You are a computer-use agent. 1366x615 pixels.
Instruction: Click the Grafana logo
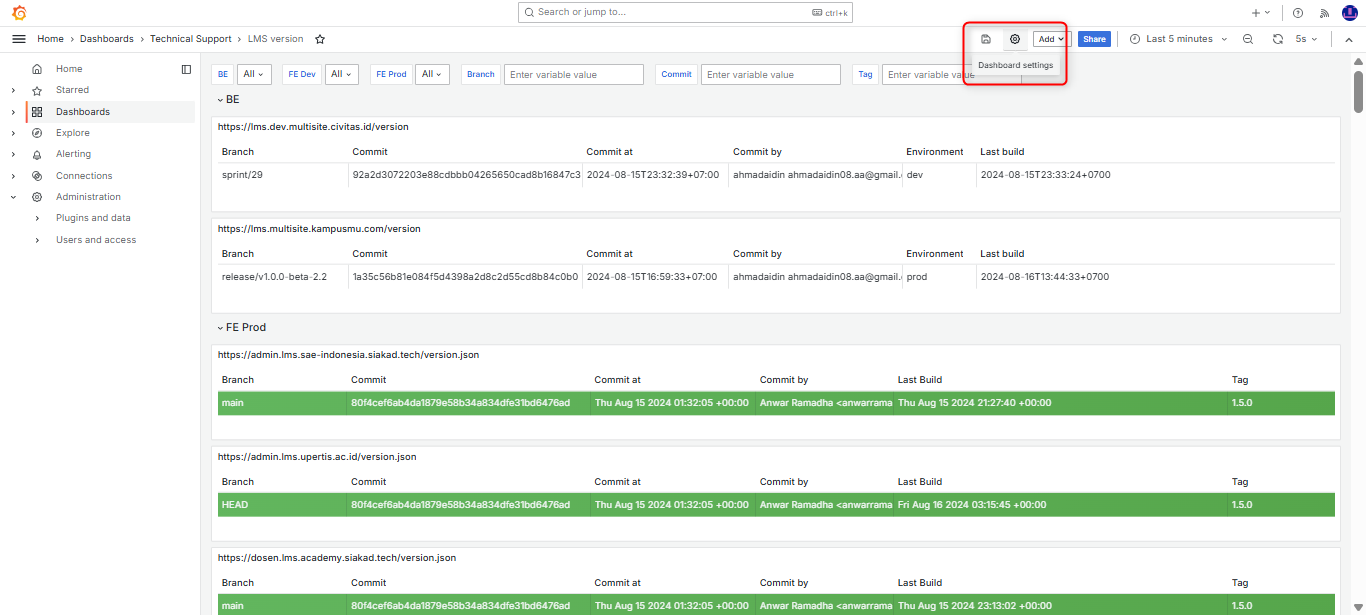click(19, 13)
